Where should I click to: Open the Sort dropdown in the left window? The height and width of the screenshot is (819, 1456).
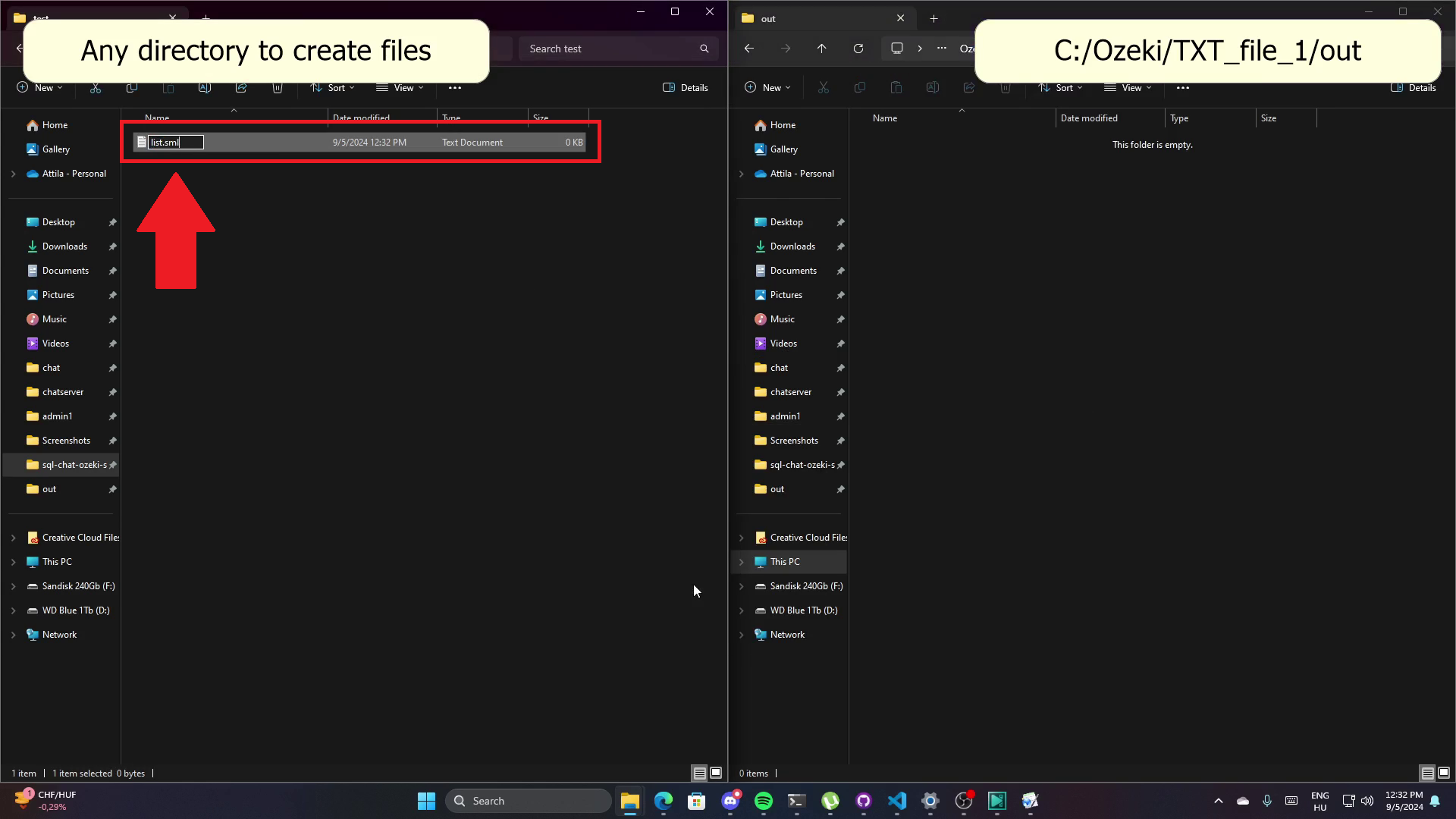click(x=332, y=88)
